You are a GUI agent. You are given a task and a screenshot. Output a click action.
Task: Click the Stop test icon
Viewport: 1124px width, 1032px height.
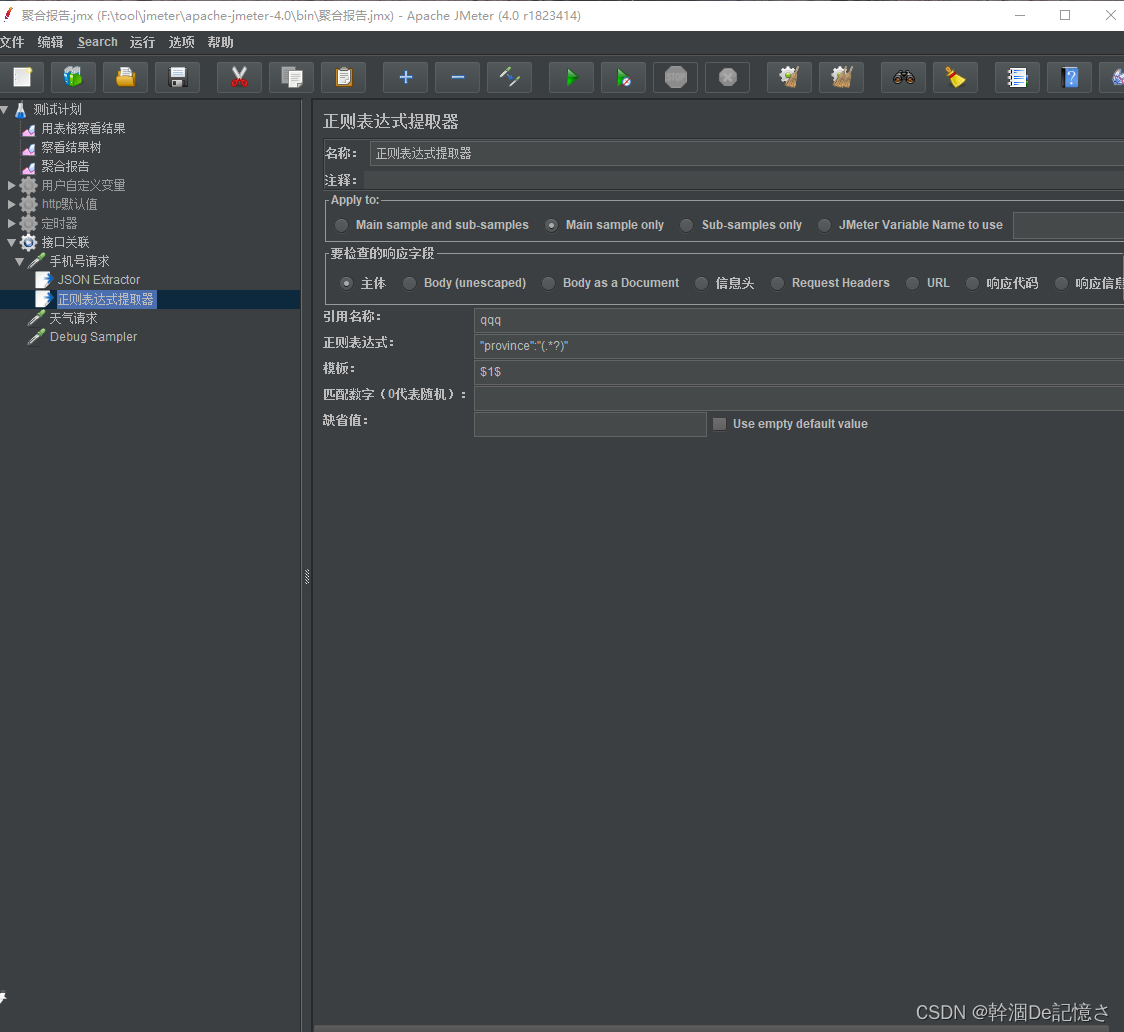[x=675, y=77]
